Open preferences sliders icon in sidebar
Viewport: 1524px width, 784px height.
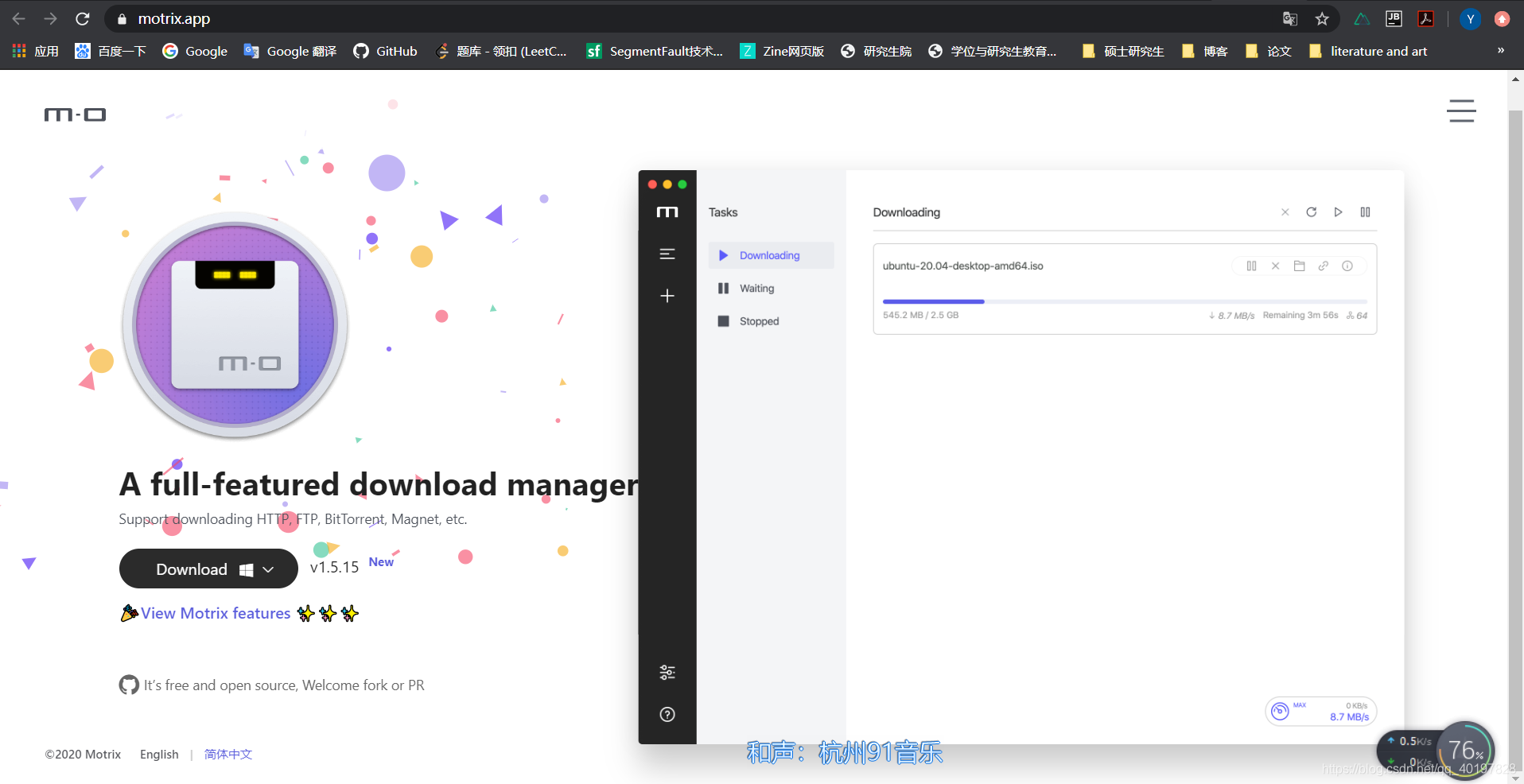(x=667, y=673)
